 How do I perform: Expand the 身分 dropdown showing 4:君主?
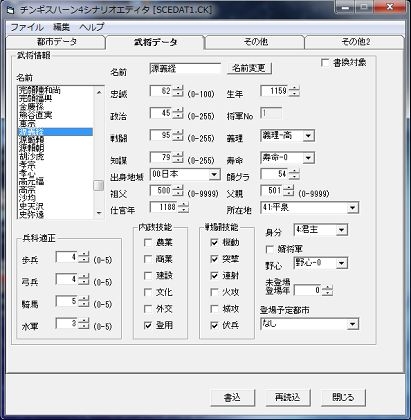(341, 230)
